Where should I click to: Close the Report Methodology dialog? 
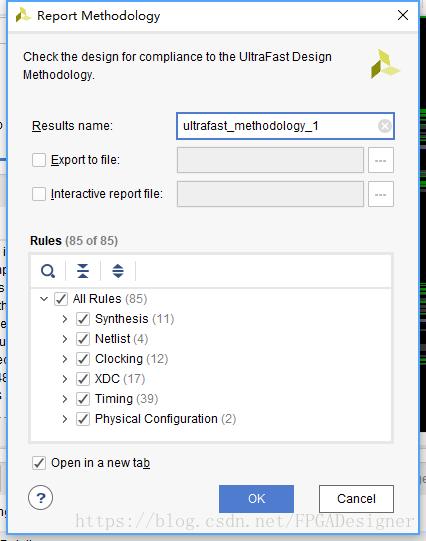(403, 15)
